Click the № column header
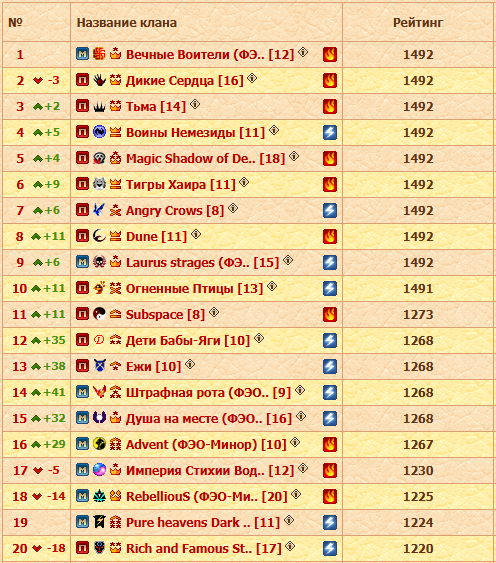The image size is (496, 563). [15, 23]
